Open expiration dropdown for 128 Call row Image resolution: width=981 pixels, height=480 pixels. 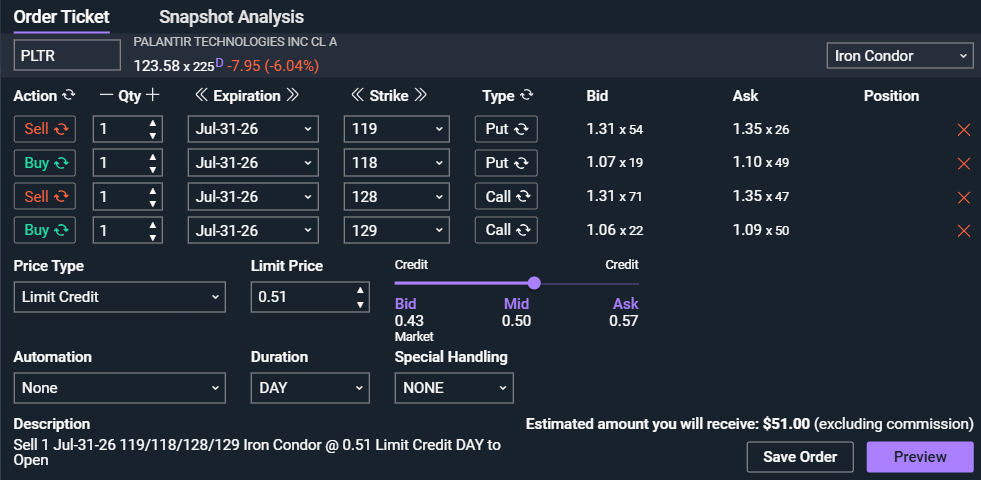pos(253,197)
